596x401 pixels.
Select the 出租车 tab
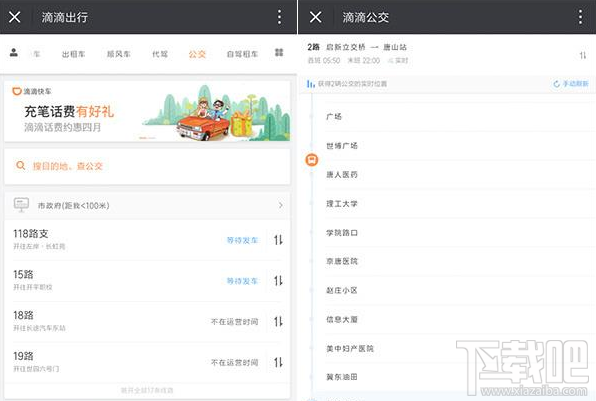coord(73,54)
